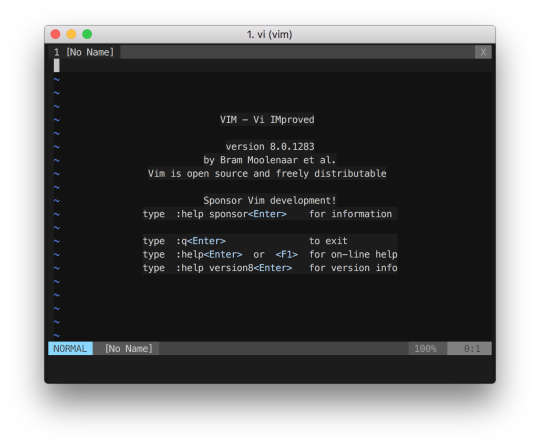This screenshot has width=540, height=447.
Task: Close the tab with the X button
Action: point(483,52)
